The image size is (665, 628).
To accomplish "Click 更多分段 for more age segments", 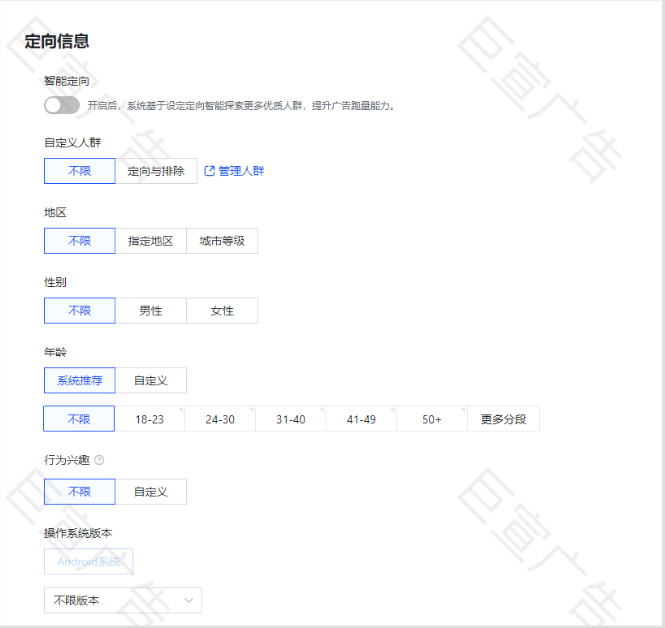I will pyautogui.click(x=503, y=419).
